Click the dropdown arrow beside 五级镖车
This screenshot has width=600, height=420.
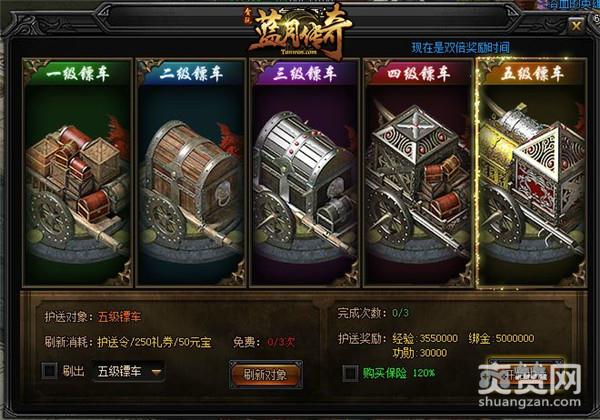[x=156, y=372]
